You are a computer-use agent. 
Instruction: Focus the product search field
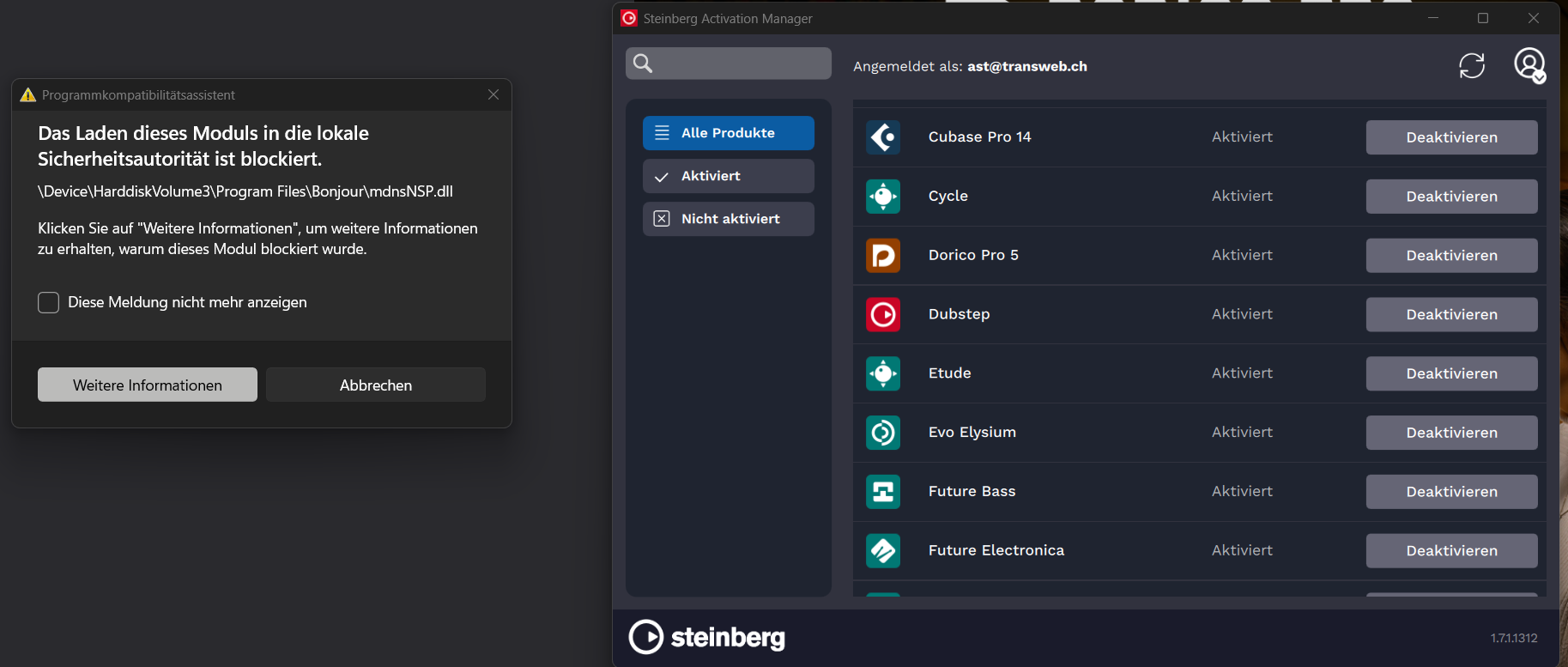(729, 64)
